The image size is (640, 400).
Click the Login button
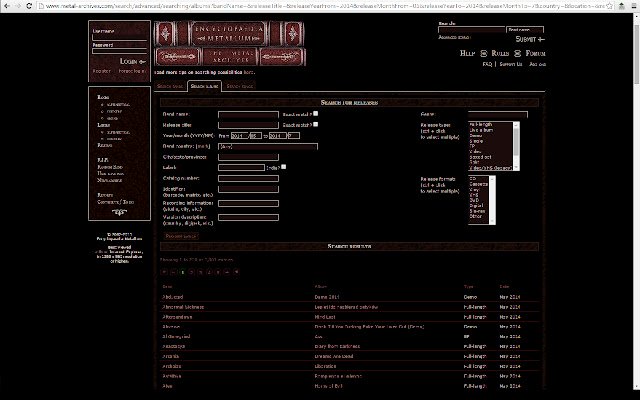(x=132, y=61)
